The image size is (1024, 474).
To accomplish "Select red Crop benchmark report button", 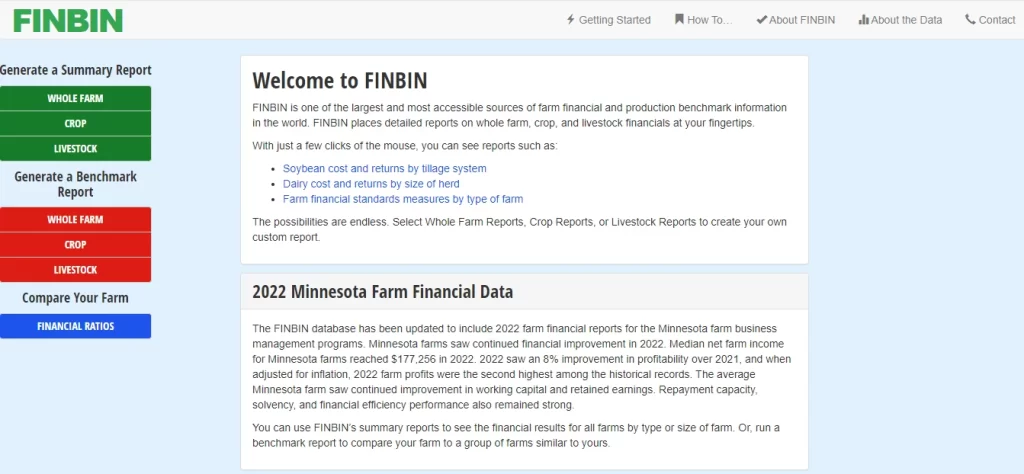I will [x=75, y=244].
